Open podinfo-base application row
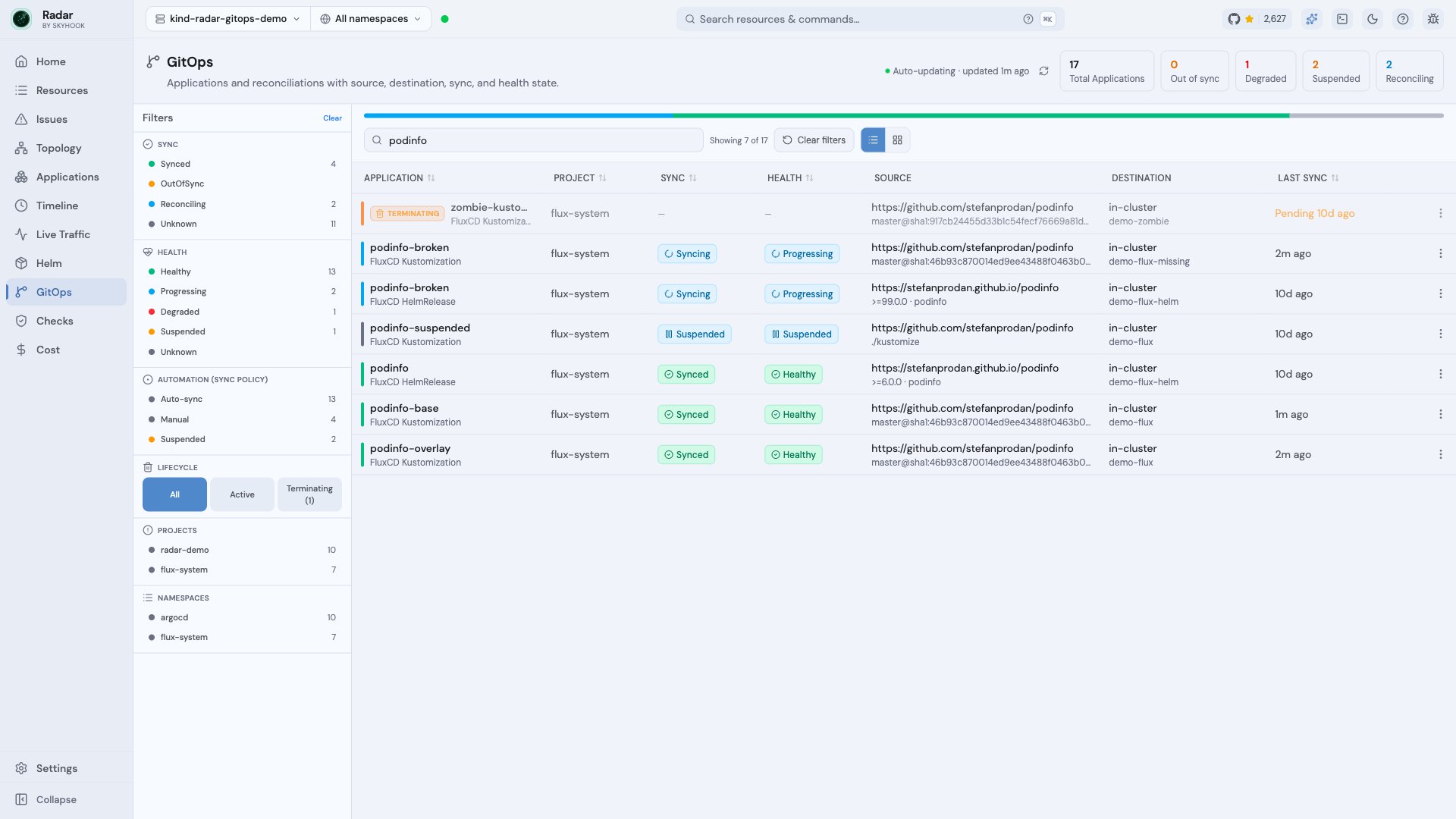Image resolution: width=1456 pixels, height=819 pixels. click(903, 415)
